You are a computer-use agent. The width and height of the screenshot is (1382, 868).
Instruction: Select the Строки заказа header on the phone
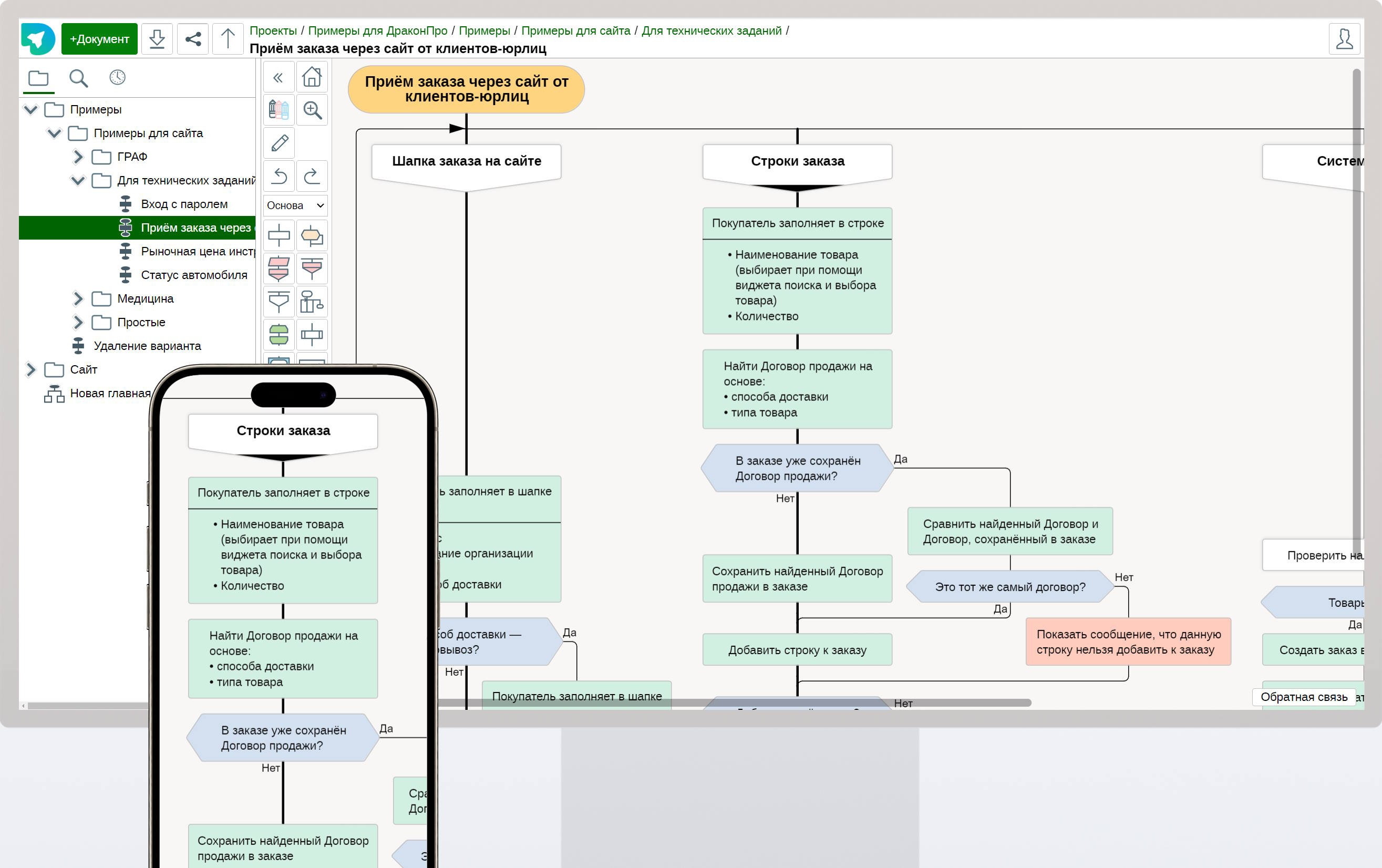pos(283,436)
